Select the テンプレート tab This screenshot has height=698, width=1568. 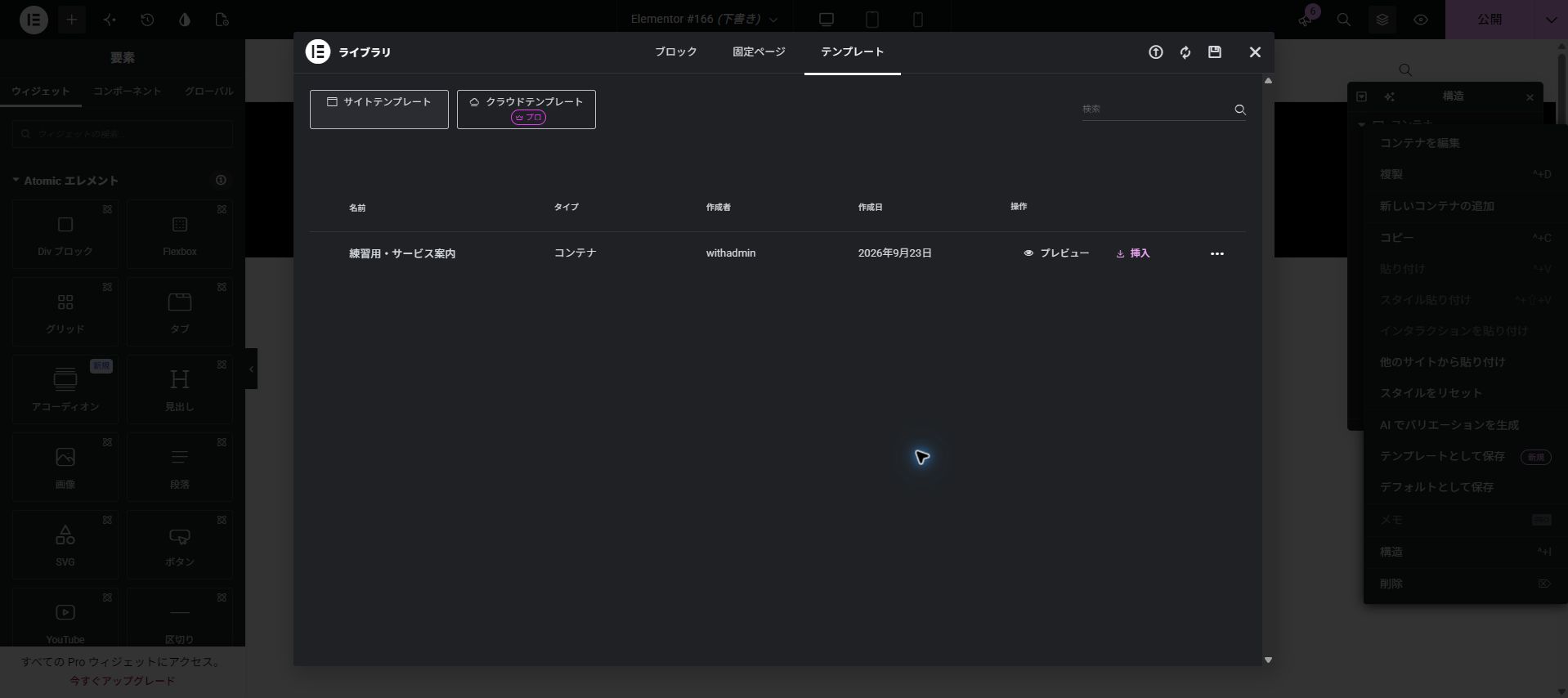point(852,52)
